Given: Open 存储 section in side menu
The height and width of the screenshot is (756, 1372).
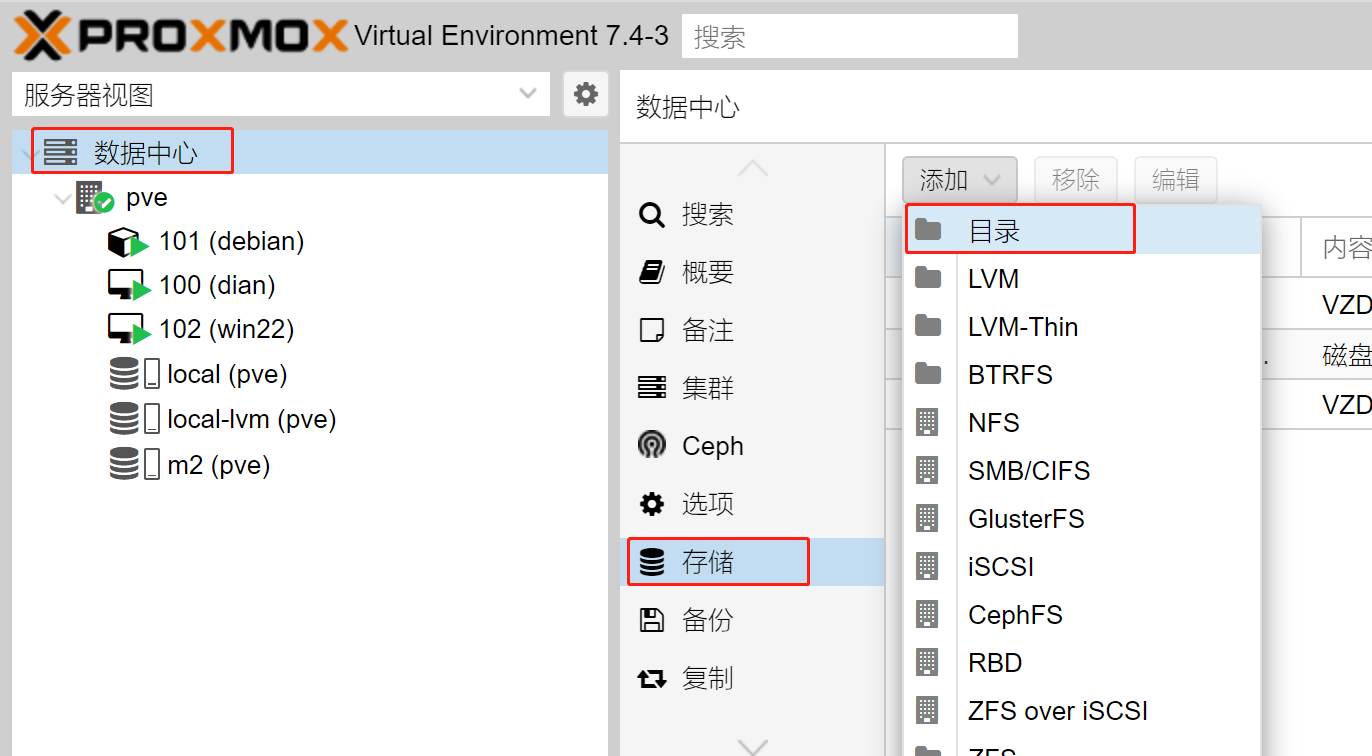Looking at the screenshot, I should click(x=708, y=562).
